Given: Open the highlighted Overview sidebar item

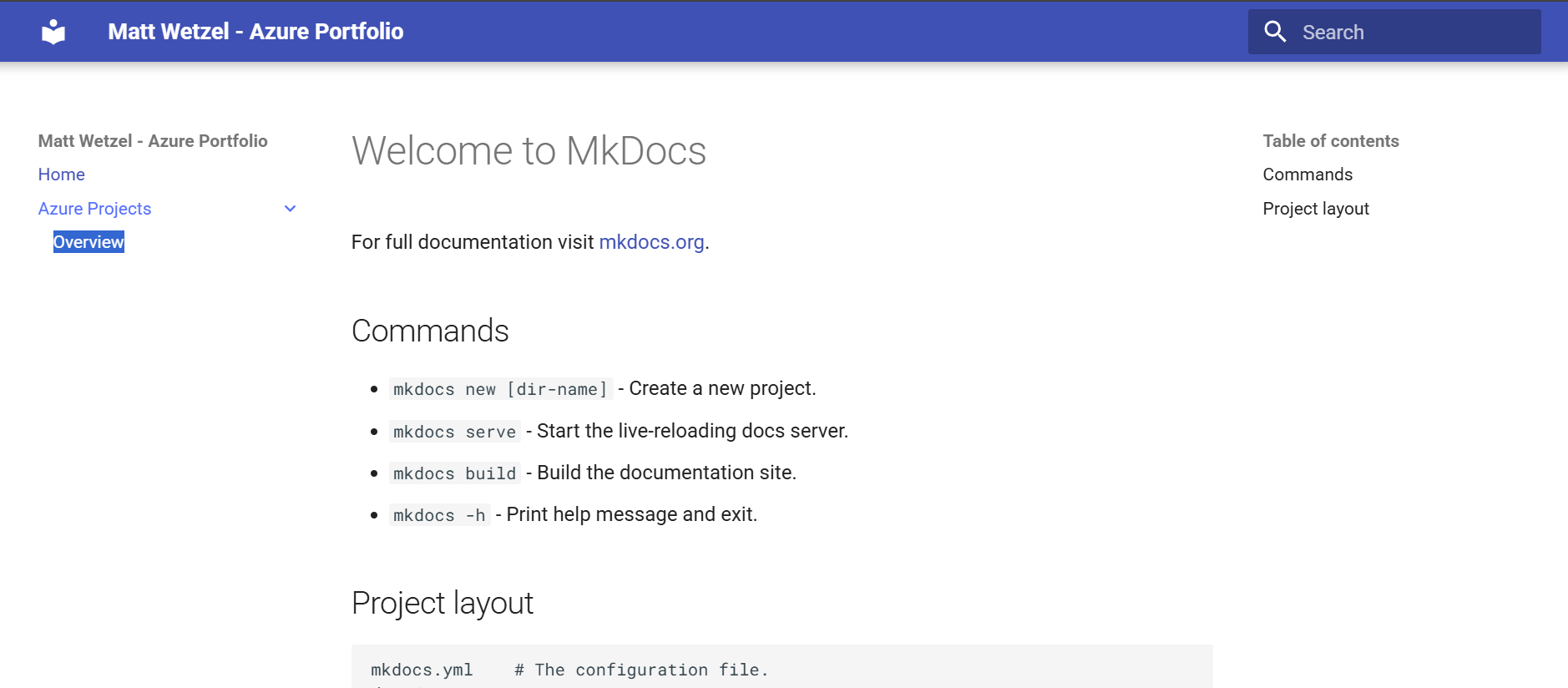Looking at the screenshot, I should coord(89,242).
